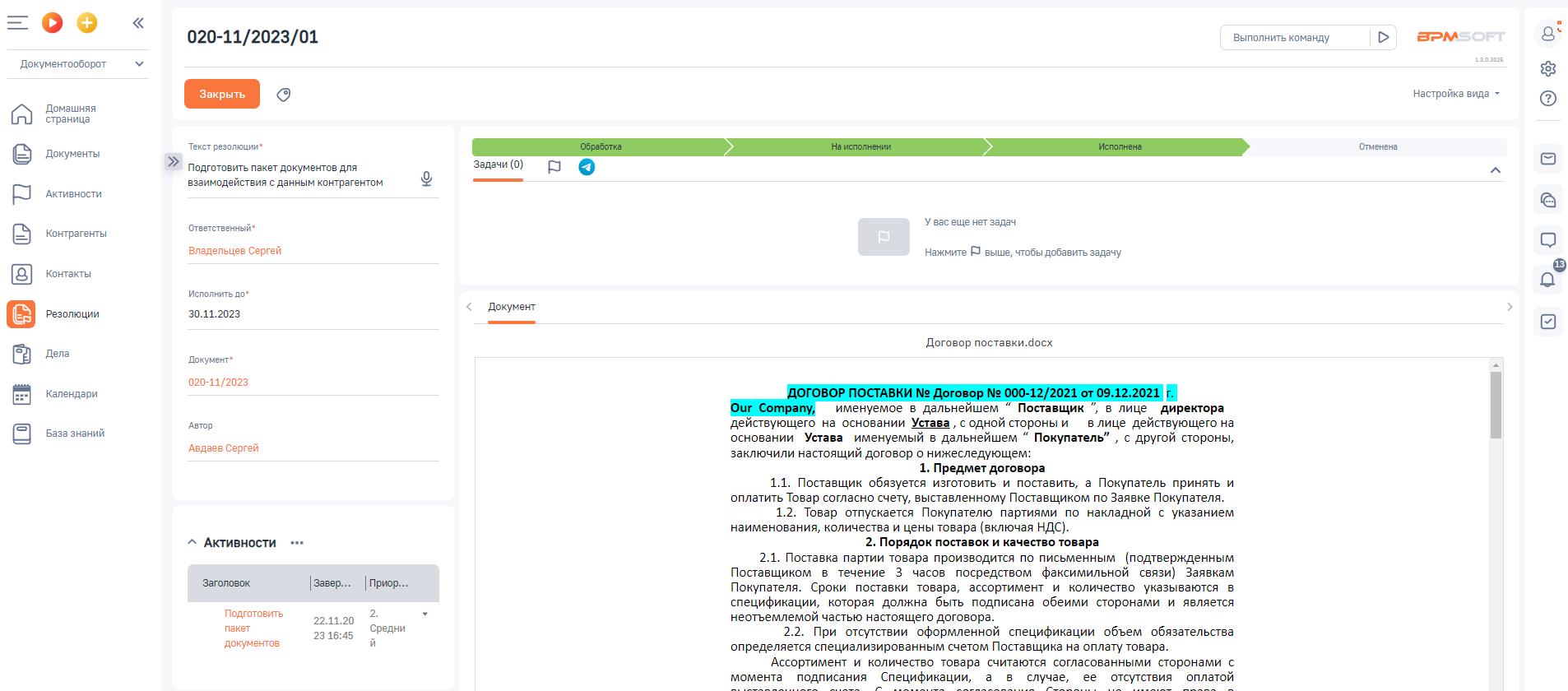This screenshot has height=691, width=1568.
Task: Open the Резолюции section
Action: coord(72,314)
